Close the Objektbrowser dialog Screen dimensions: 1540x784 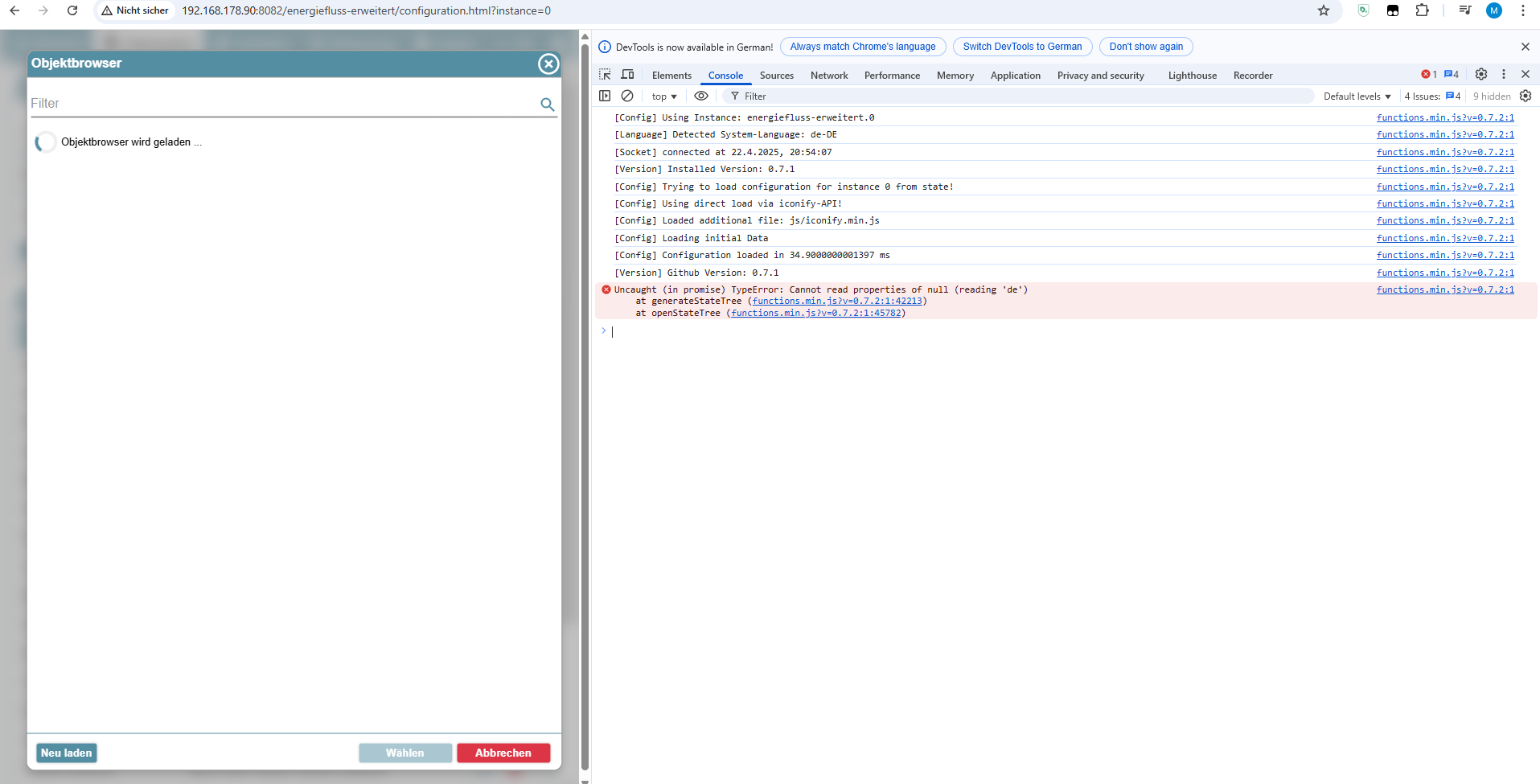548,64
